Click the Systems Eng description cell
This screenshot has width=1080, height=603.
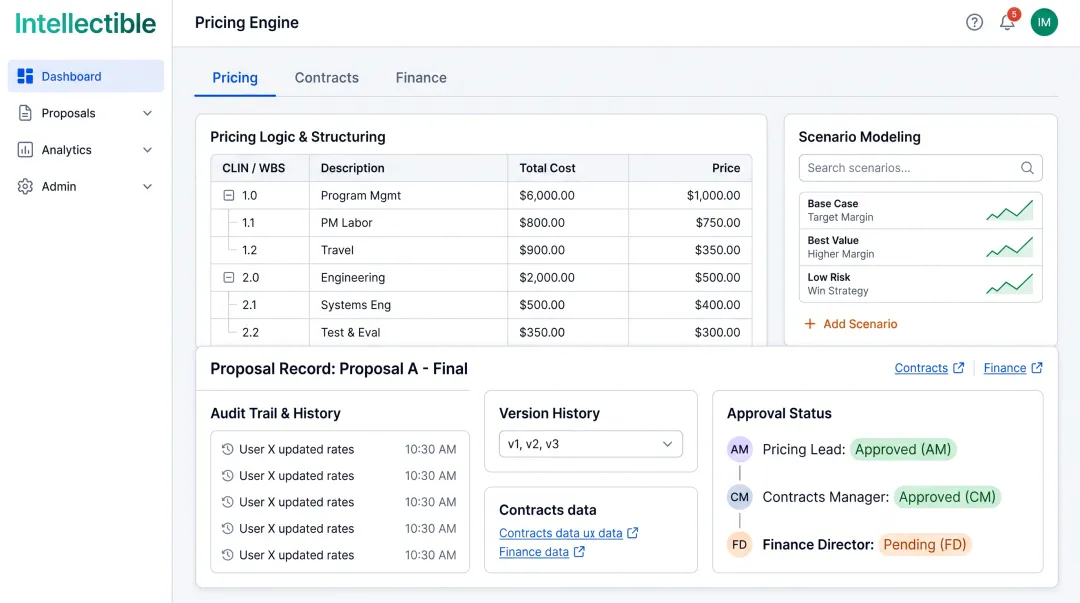[408, 305]
